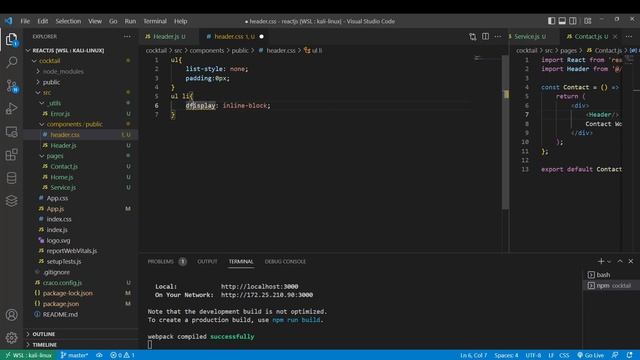Image resolution: width=640 pixels, height=360 pixels.
Task: Click the open changes icon in editor toolbar
Action: [473, 37]
